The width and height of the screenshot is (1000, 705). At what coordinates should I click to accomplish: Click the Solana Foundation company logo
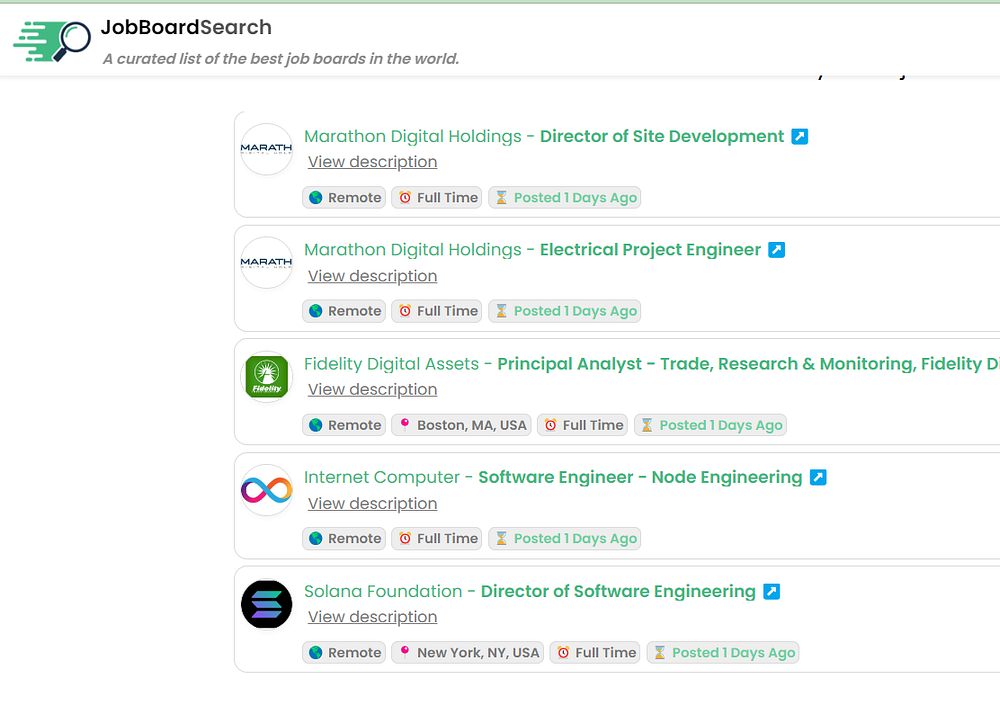pyautogui.click(x=267, y=605)
